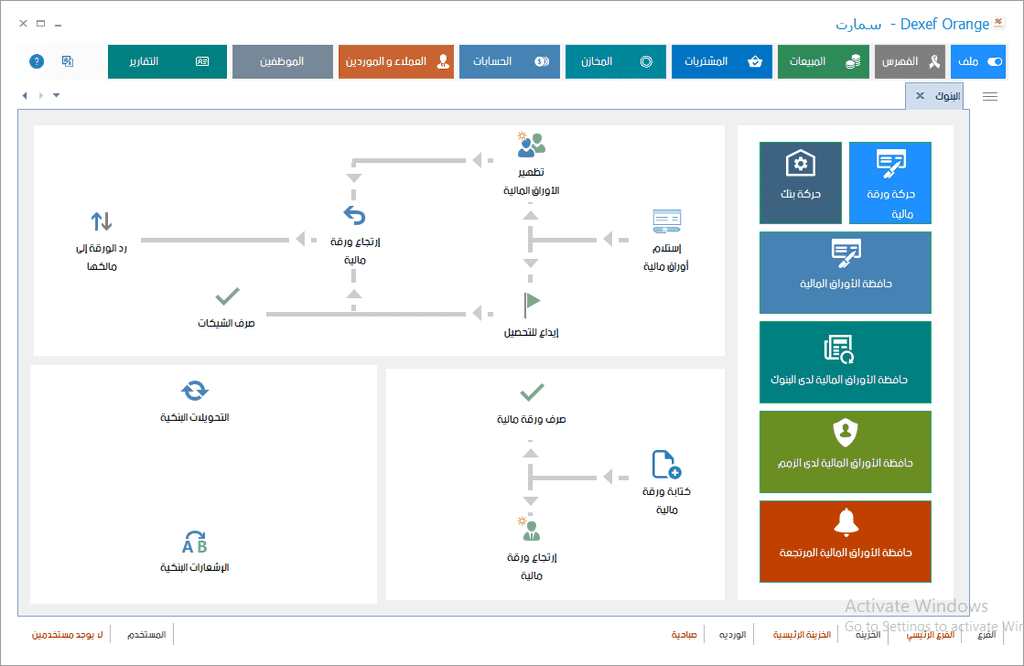Open حافظة الأوراق المالية المرتجعة orange tile
Viewport: 1024px width, 666px height.
click(x=845, y=541)
